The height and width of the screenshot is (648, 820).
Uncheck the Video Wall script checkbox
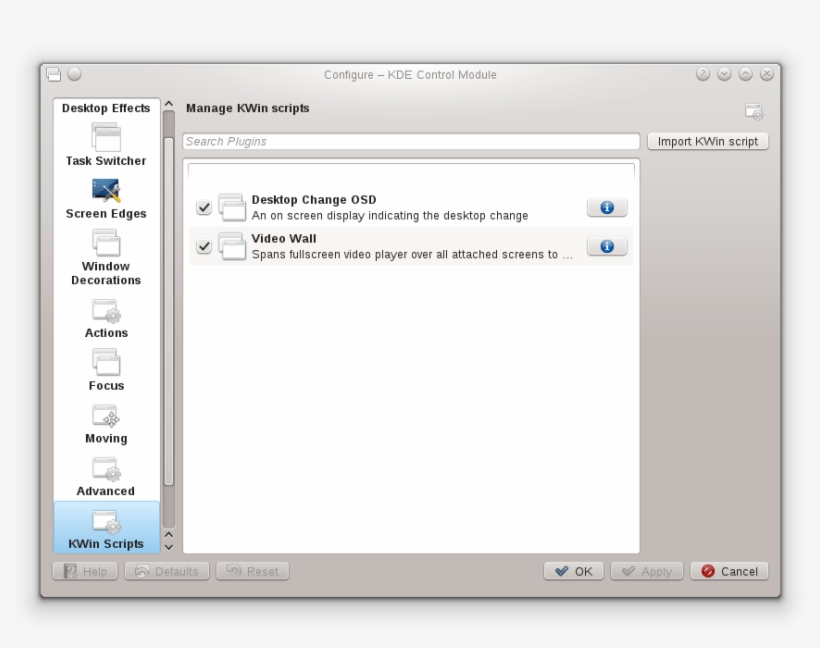point(204,246)
